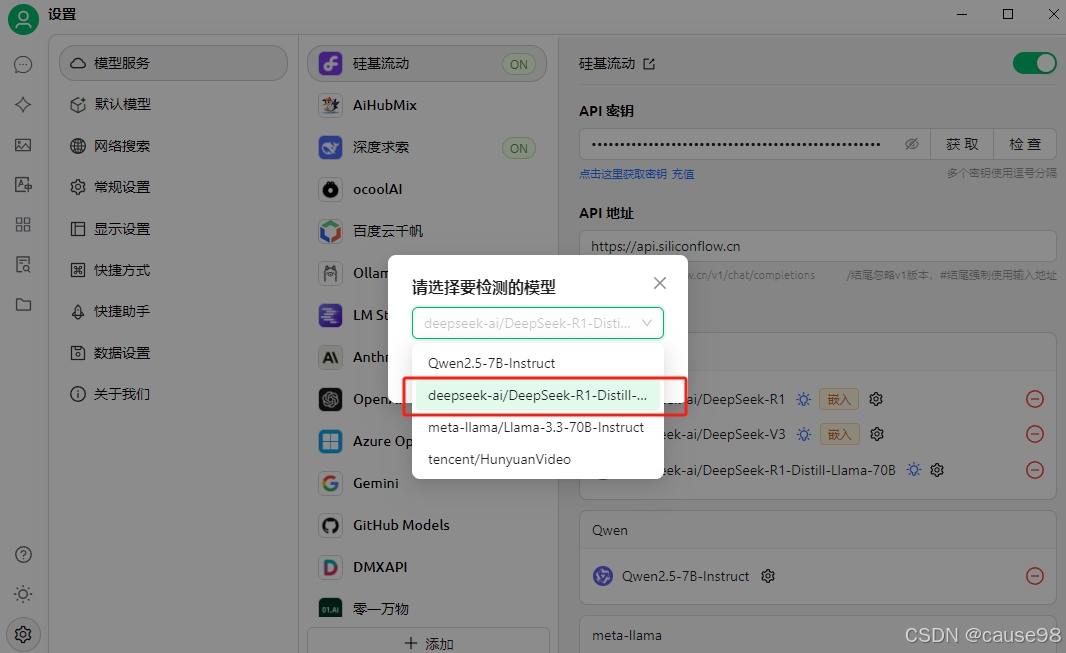Select the 硅基流动 provider

tap(427, 64)
